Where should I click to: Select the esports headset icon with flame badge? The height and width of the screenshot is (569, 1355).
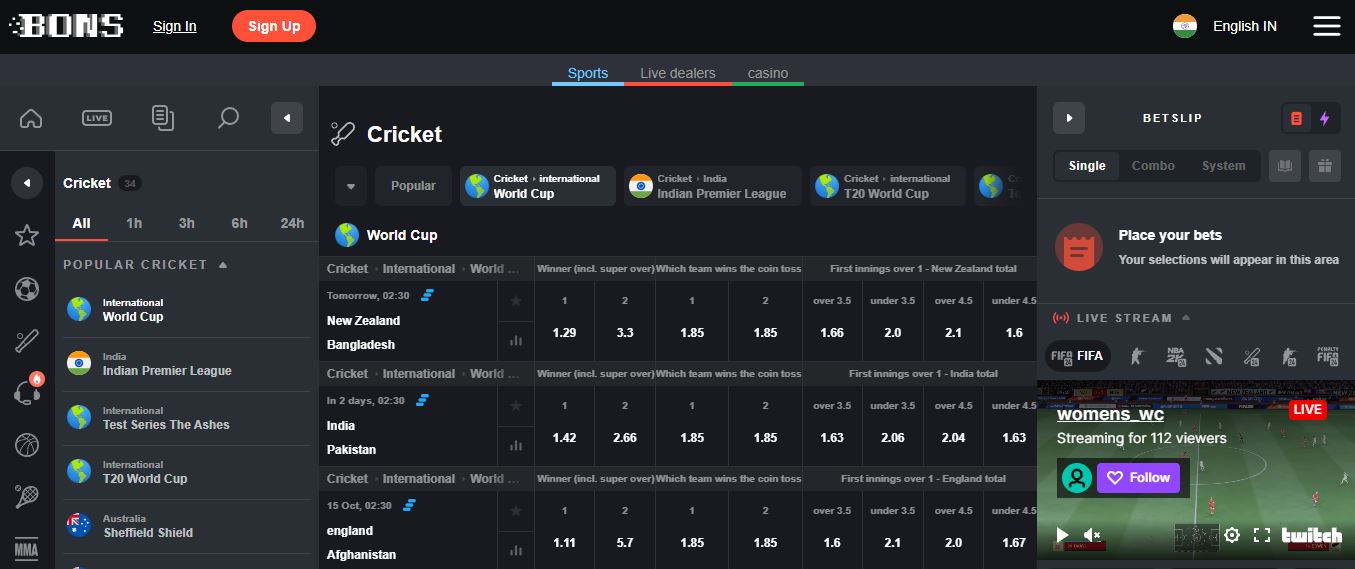tap(28, 391)
